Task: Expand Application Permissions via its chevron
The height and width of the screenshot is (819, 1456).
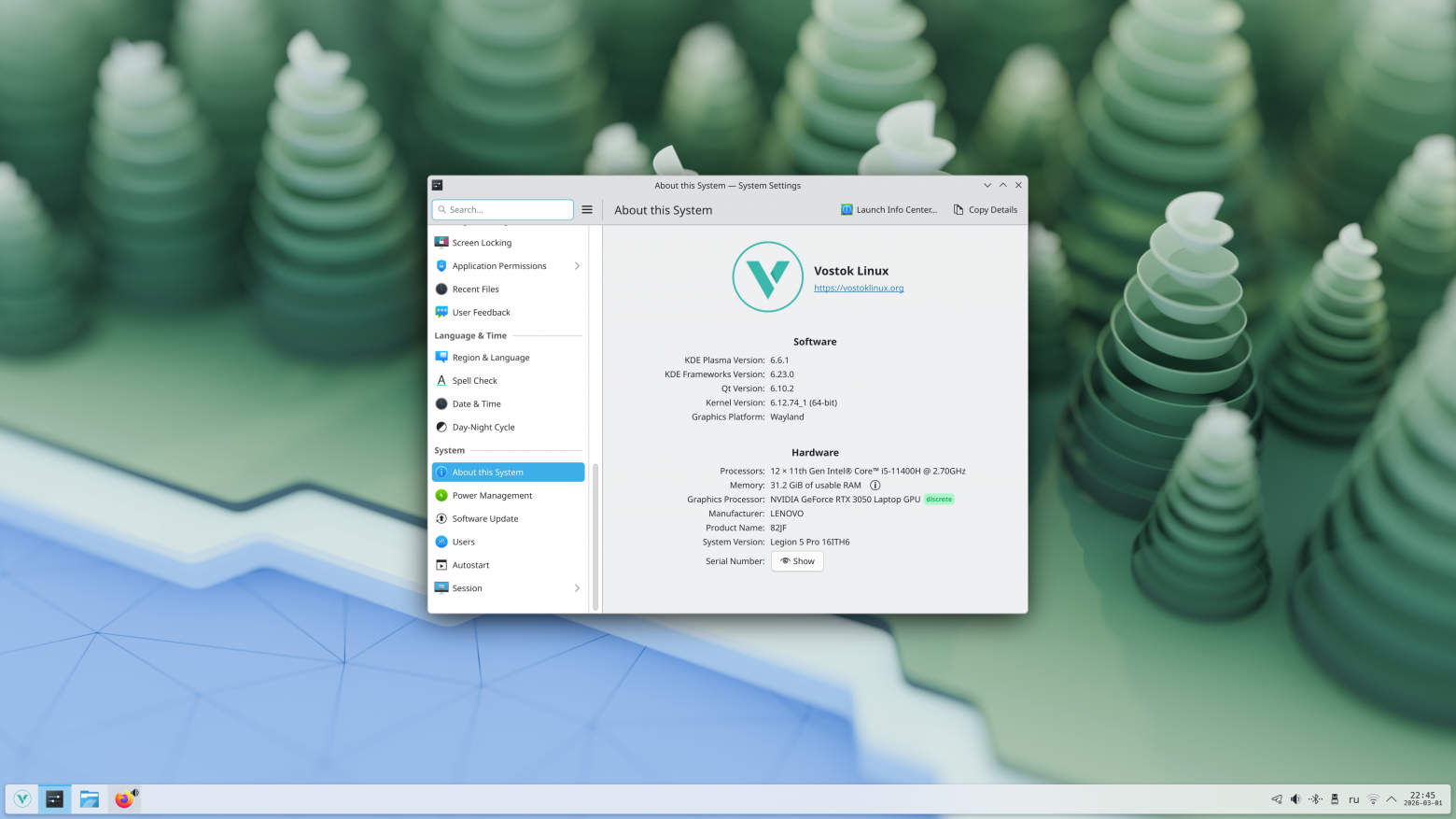Action: (x=577, y=265)
